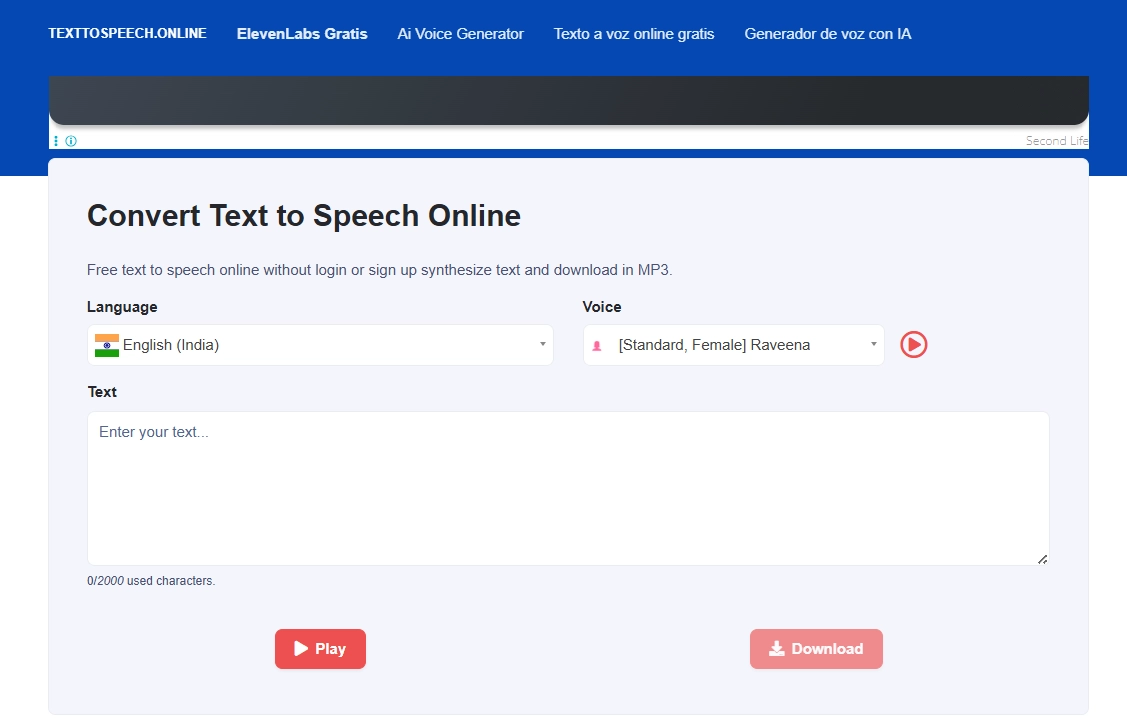Open Texto a voz online gratis
The image size is (1127, 727).
633,33
